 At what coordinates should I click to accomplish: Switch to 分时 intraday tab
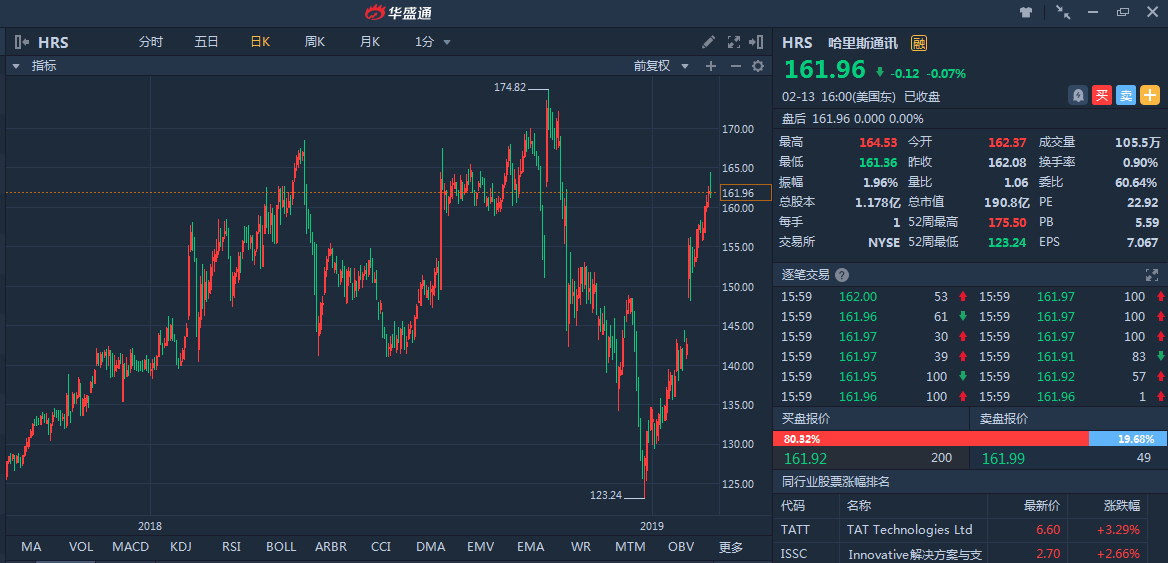150,42
